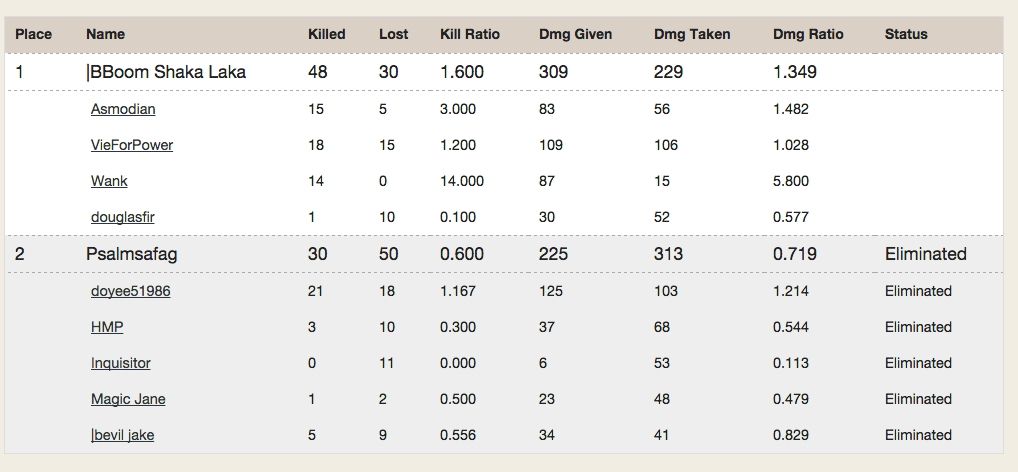The width and height of the screenshot is (1018, 472).
Task: Click the Name column header
Action: pyautogui.click(x=105, y=34)
